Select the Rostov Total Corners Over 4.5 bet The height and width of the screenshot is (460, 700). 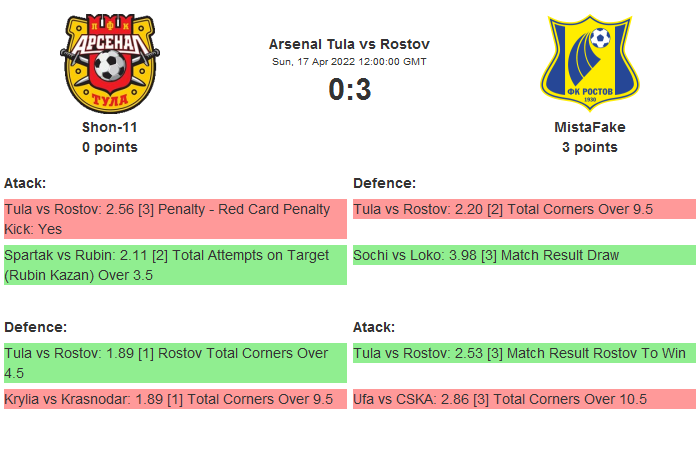tap(175, 363)
